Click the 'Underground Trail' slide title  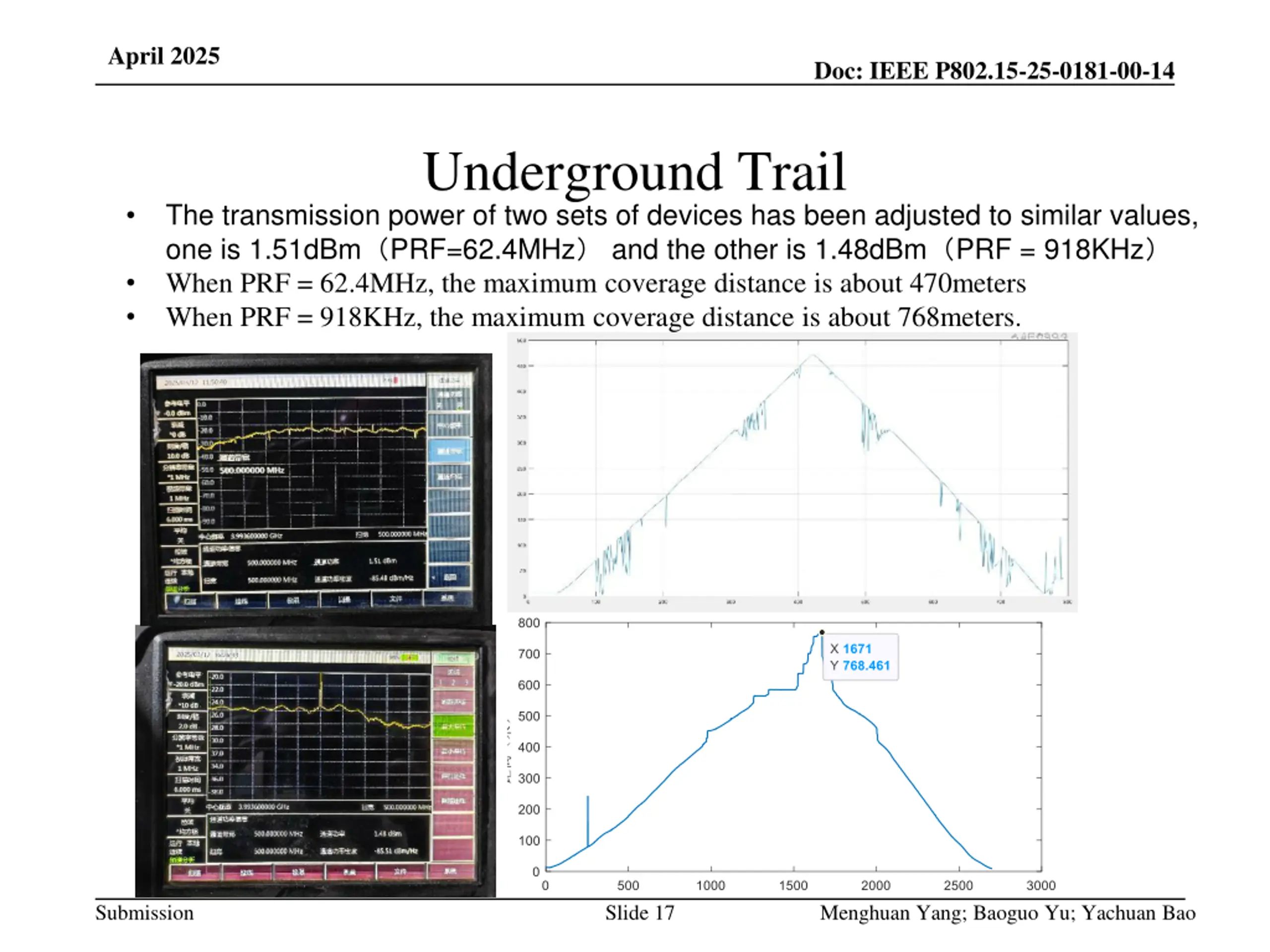point(635,172)
